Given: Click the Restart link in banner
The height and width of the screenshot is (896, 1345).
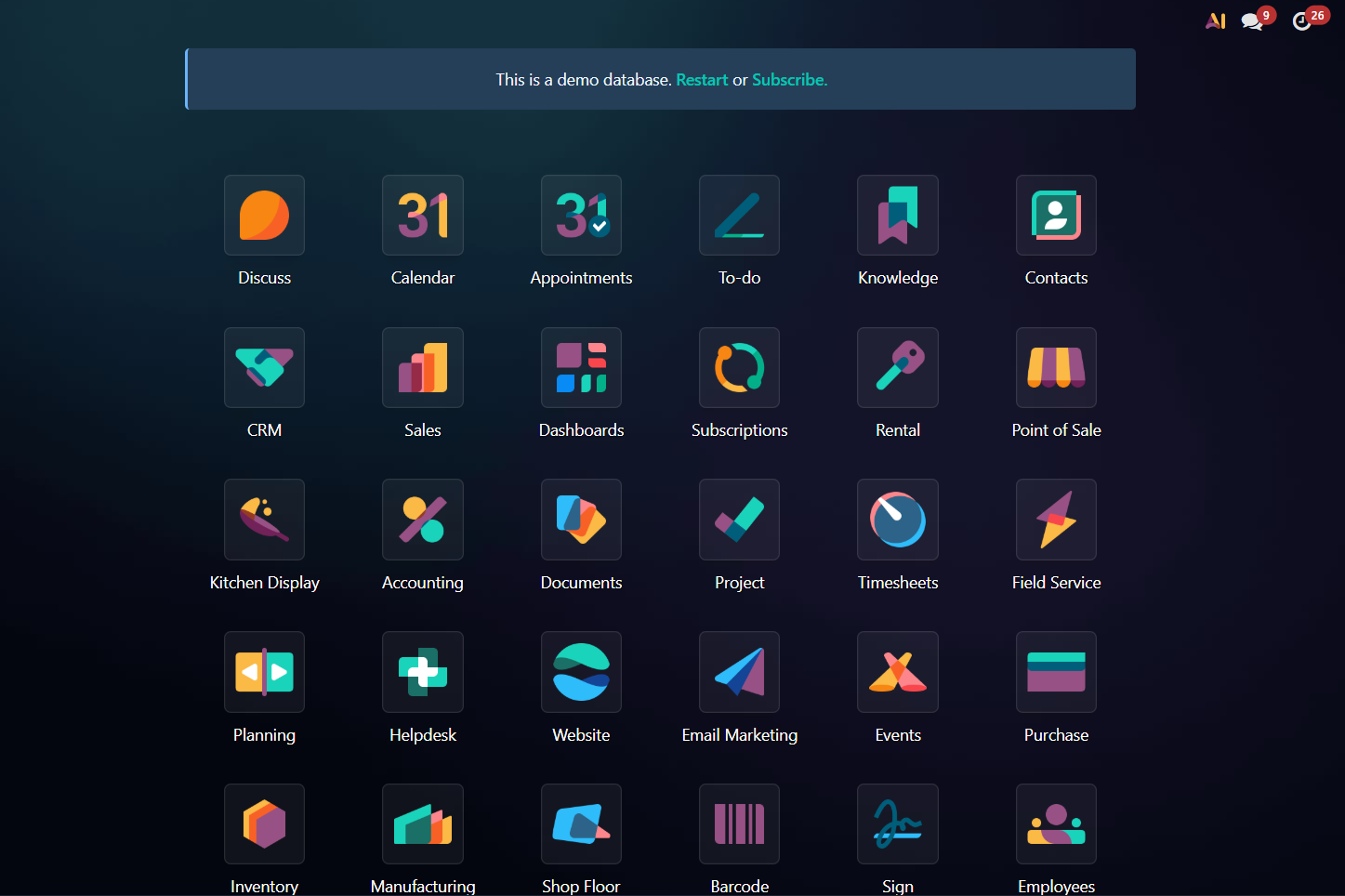Looking at the screenshot, I should coord(702,80).
